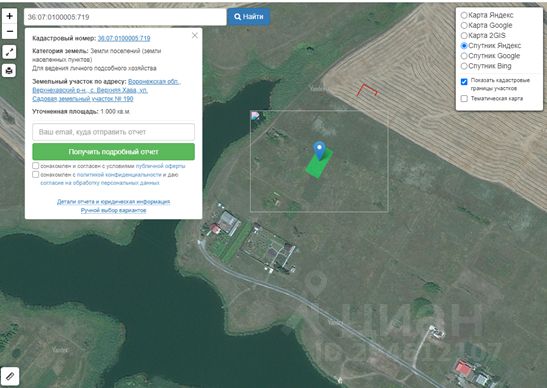Close the cadastral info panel
The height and width of the screenshot is (388, 547).
[195, 35]
